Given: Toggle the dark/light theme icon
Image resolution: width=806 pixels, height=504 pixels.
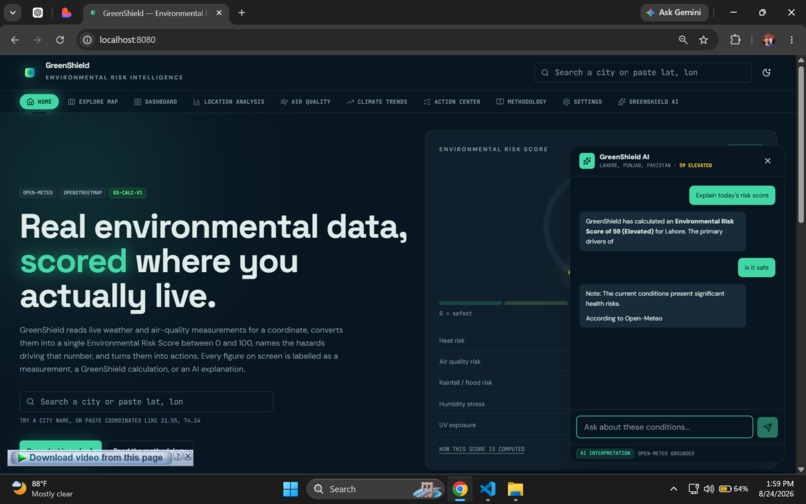Looking at the screenshot, I should (x=766, y=73).
